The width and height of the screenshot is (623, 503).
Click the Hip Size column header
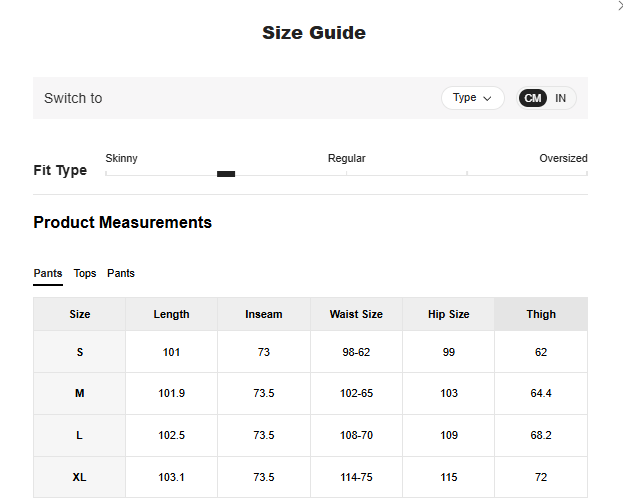448,314
